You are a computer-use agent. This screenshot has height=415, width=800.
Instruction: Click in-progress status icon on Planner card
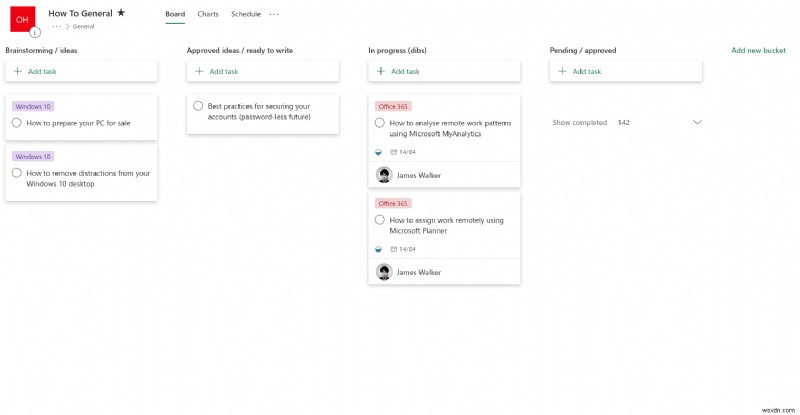pos(379,249)
